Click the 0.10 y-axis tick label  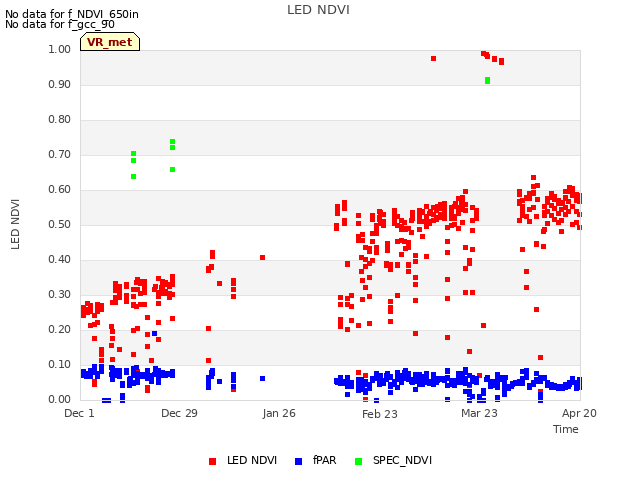(59, 364)
